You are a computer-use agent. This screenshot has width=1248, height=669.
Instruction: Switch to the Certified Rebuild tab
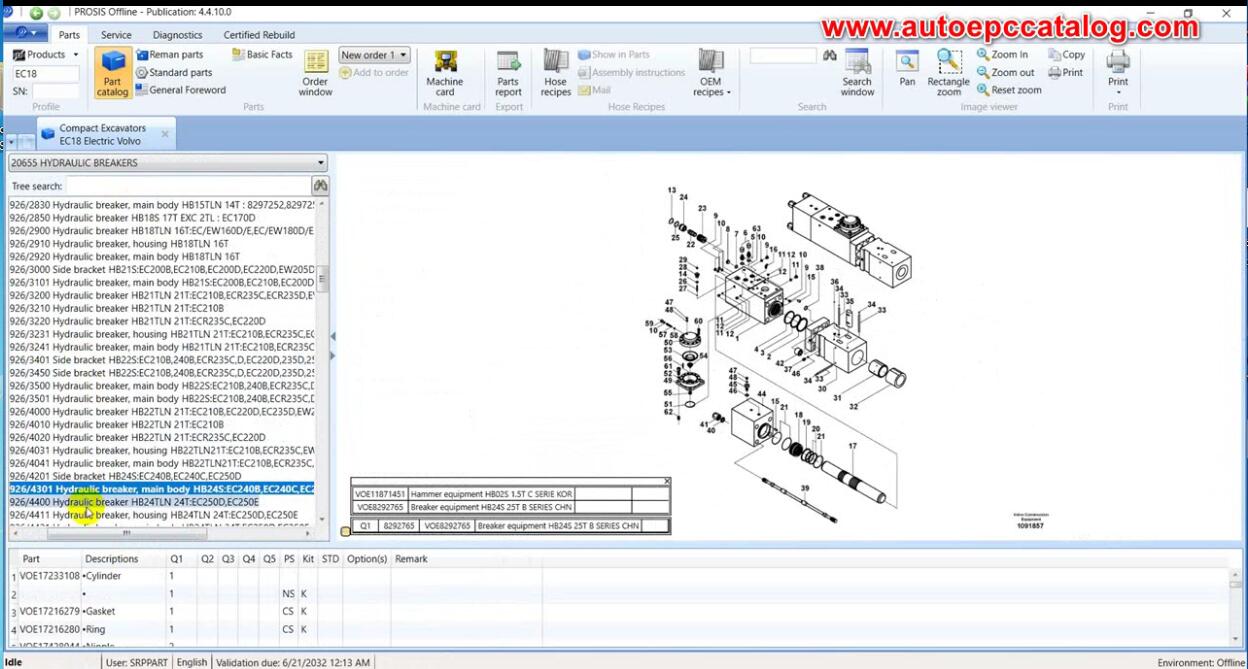coord(259,35)
